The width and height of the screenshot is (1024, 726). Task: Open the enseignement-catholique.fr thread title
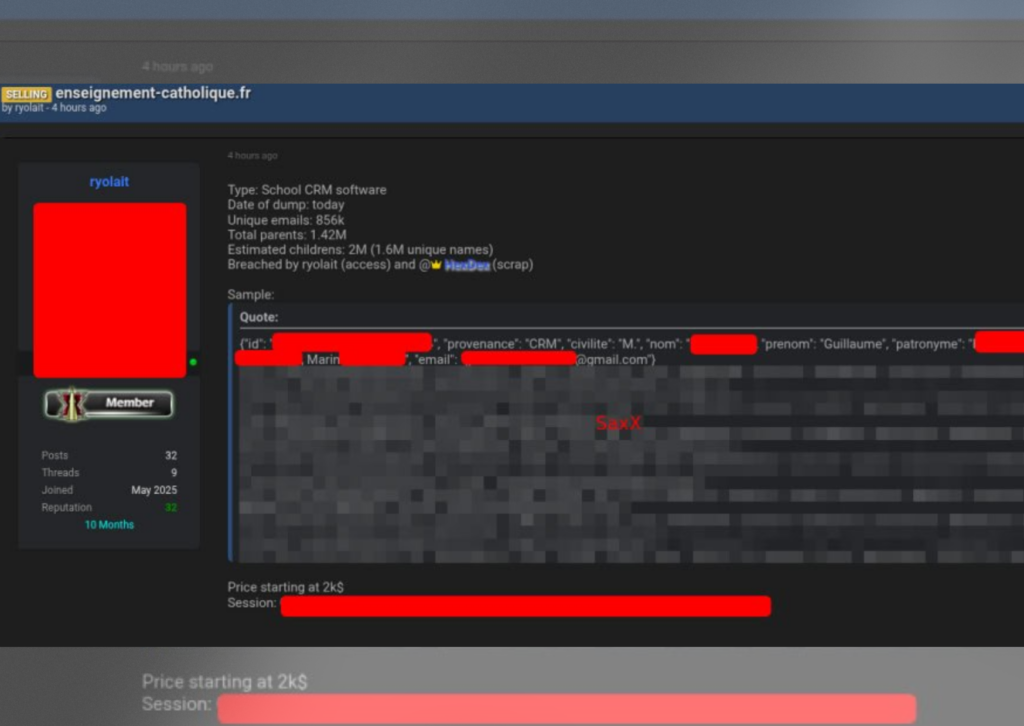click(x=153, y=93)
